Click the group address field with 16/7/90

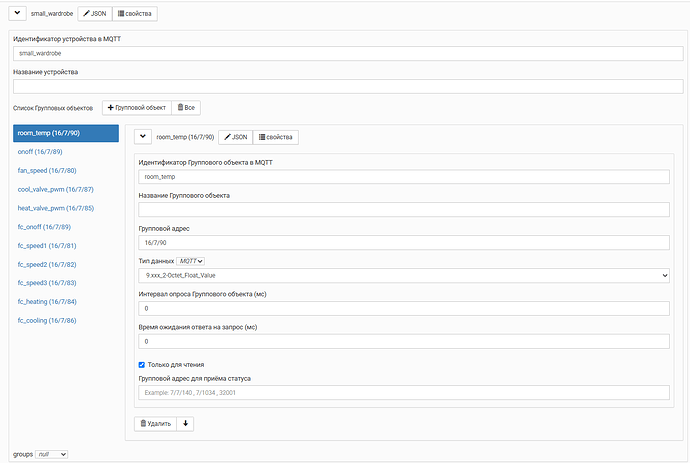(404, 243)
